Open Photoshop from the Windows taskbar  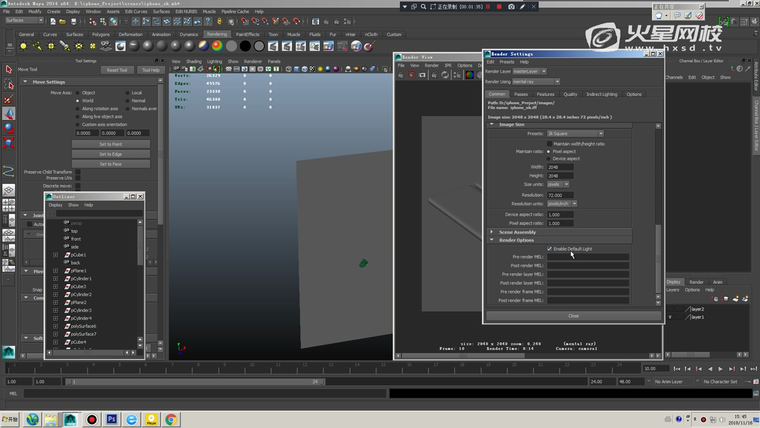pos(111,420)
